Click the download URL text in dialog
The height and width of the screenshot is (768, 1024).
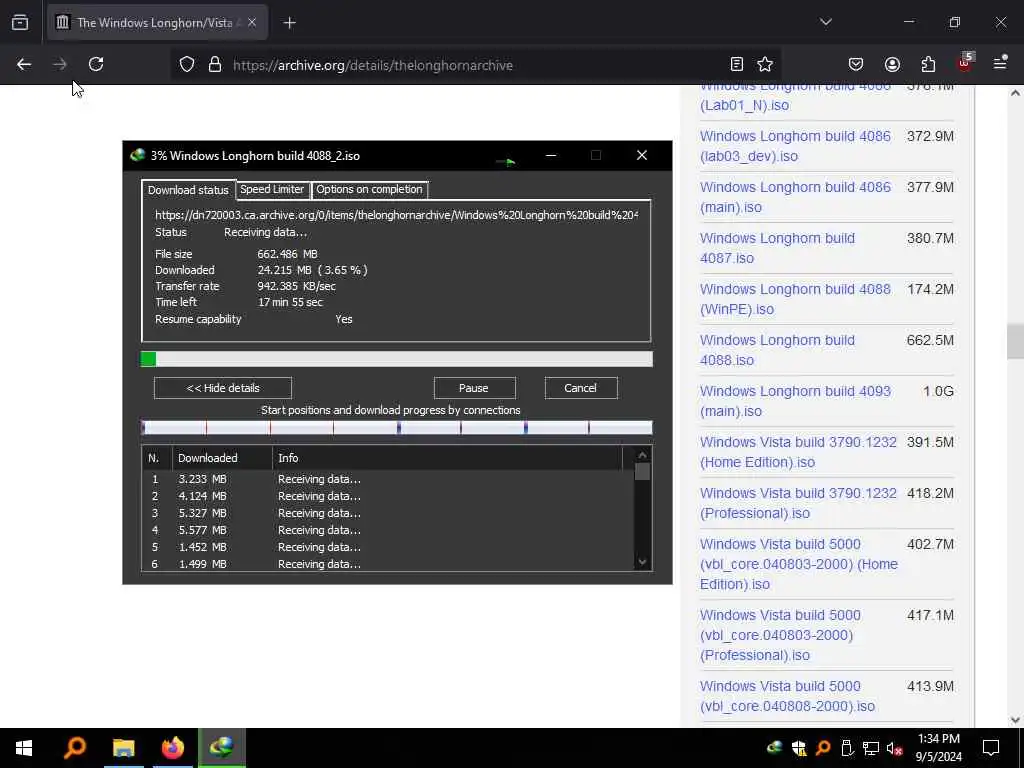(x=396, y=215)
